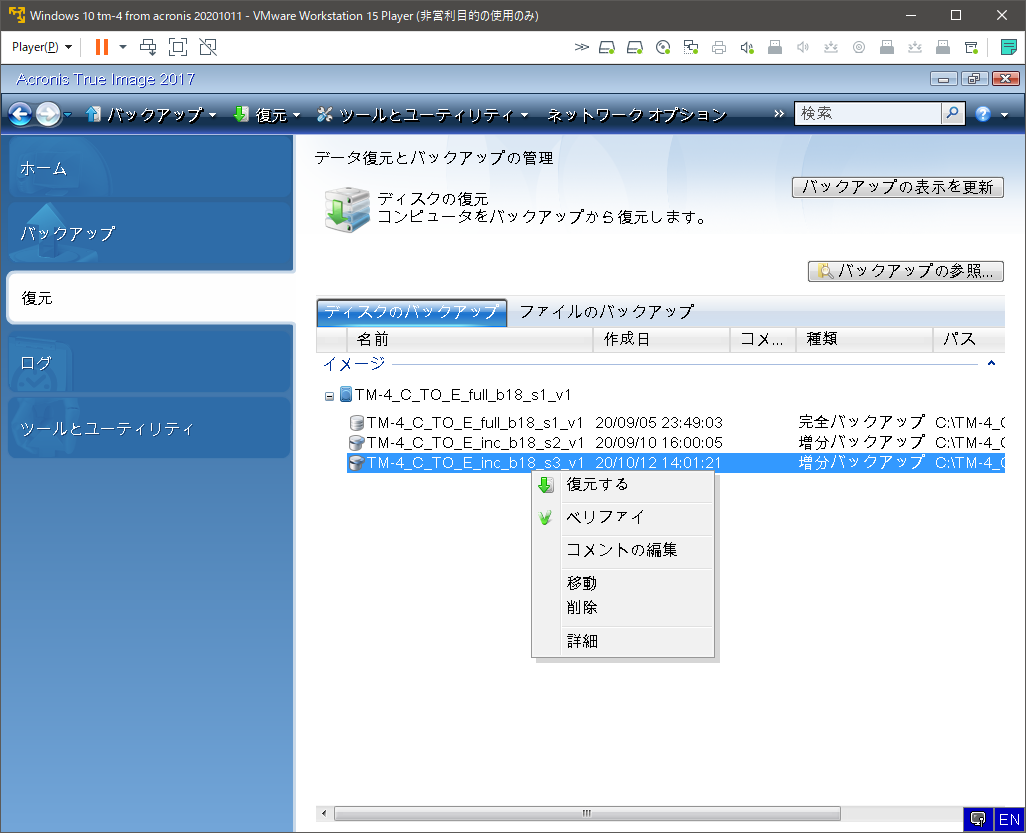Click 完全バックアップ type cell
The image size is (1026, 833).
point(862,423)
